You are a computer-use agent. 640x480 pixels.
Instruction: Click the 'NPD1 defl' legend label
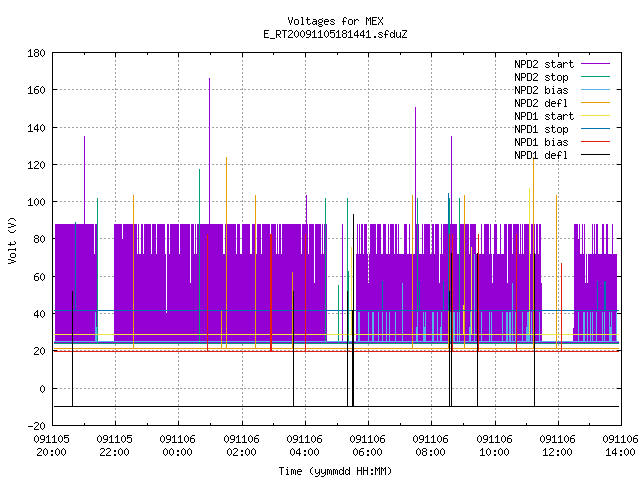(x=541, y=156)
